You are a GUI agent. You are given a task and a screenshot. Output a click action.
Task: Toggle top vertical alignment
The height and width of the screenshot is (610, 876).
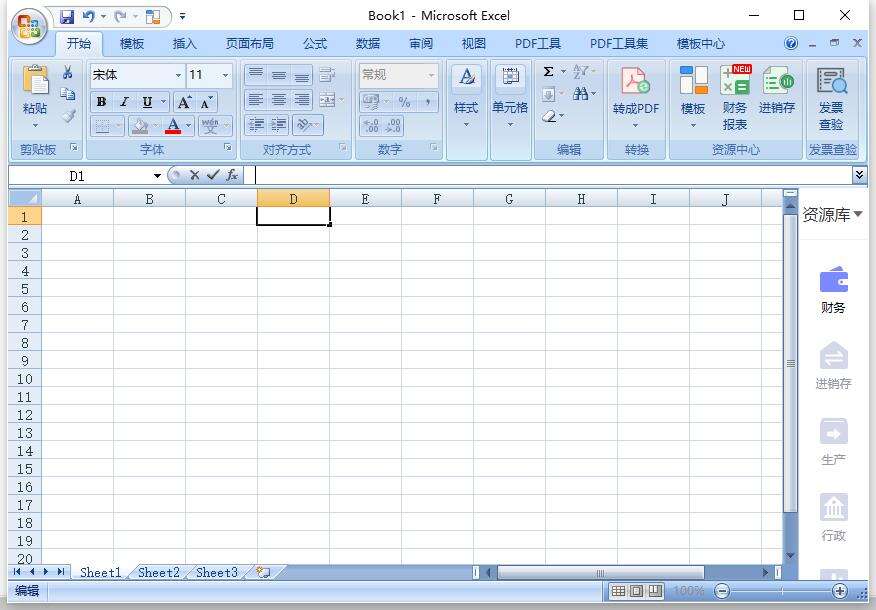point(256,74)
